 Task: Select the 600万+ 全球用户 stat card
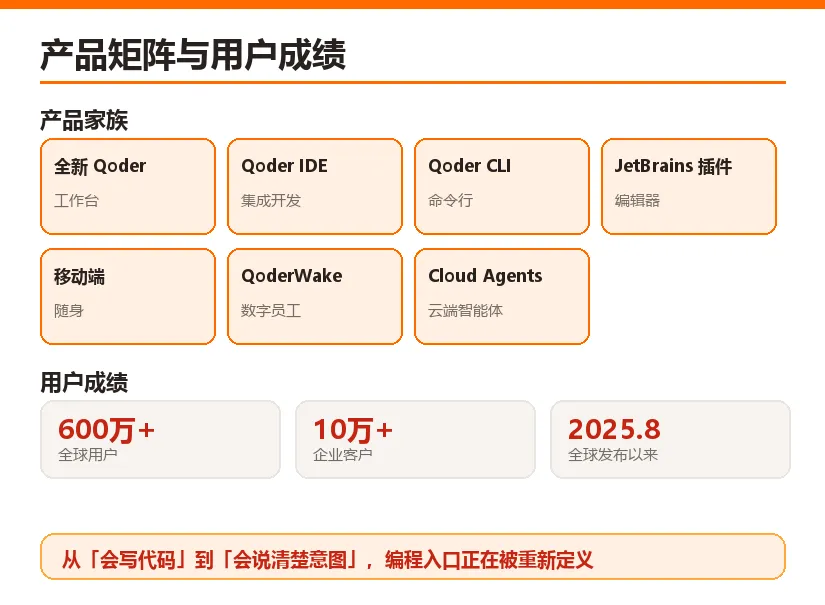(x=160, y=439)
